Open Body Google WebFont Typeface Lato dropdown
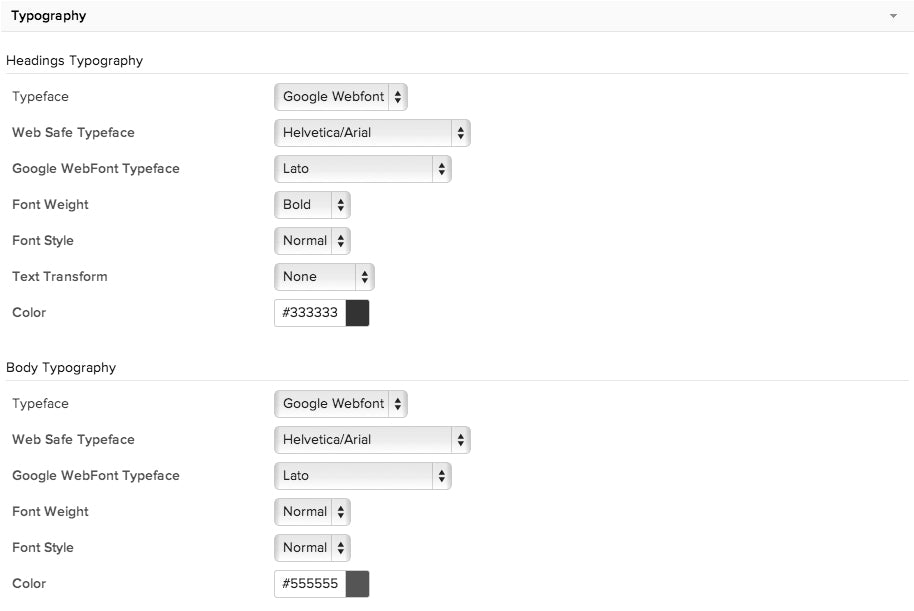914x611 pixels. (x=362, y=476)
